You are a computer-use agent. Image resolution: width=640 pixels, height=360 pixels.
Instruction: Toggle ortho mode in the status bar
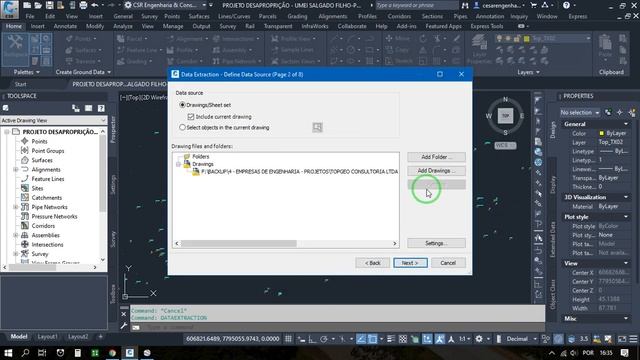pyautogui.click(x=312, y=339)
